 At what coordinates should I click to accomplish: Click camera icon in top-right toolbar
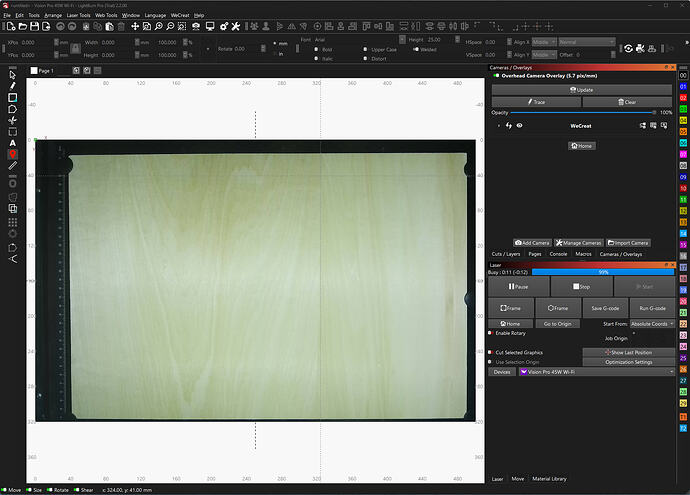pyautogui.click(x=640, y=48)
